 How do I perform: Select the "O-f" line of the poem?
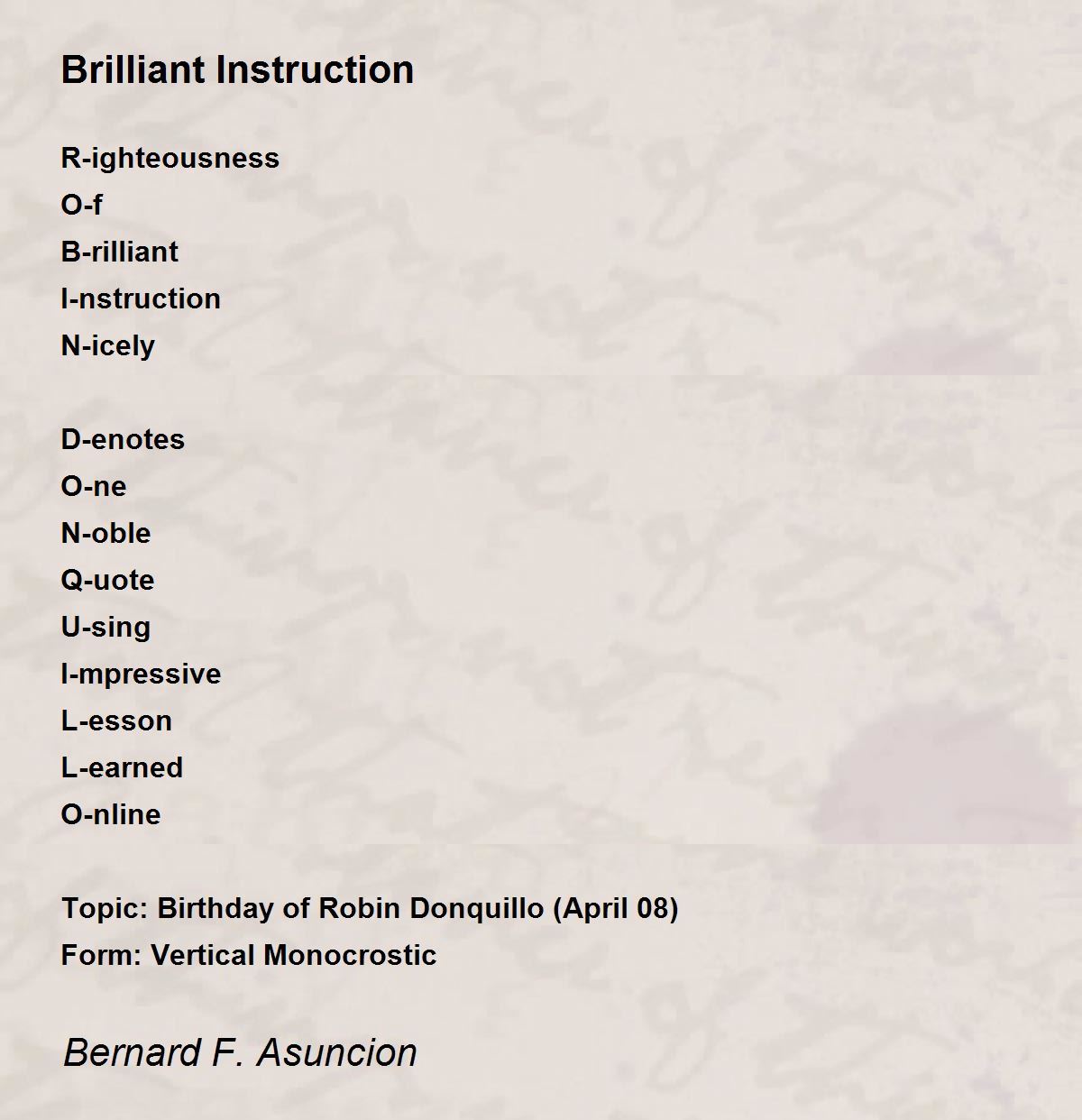pos(81,206)
